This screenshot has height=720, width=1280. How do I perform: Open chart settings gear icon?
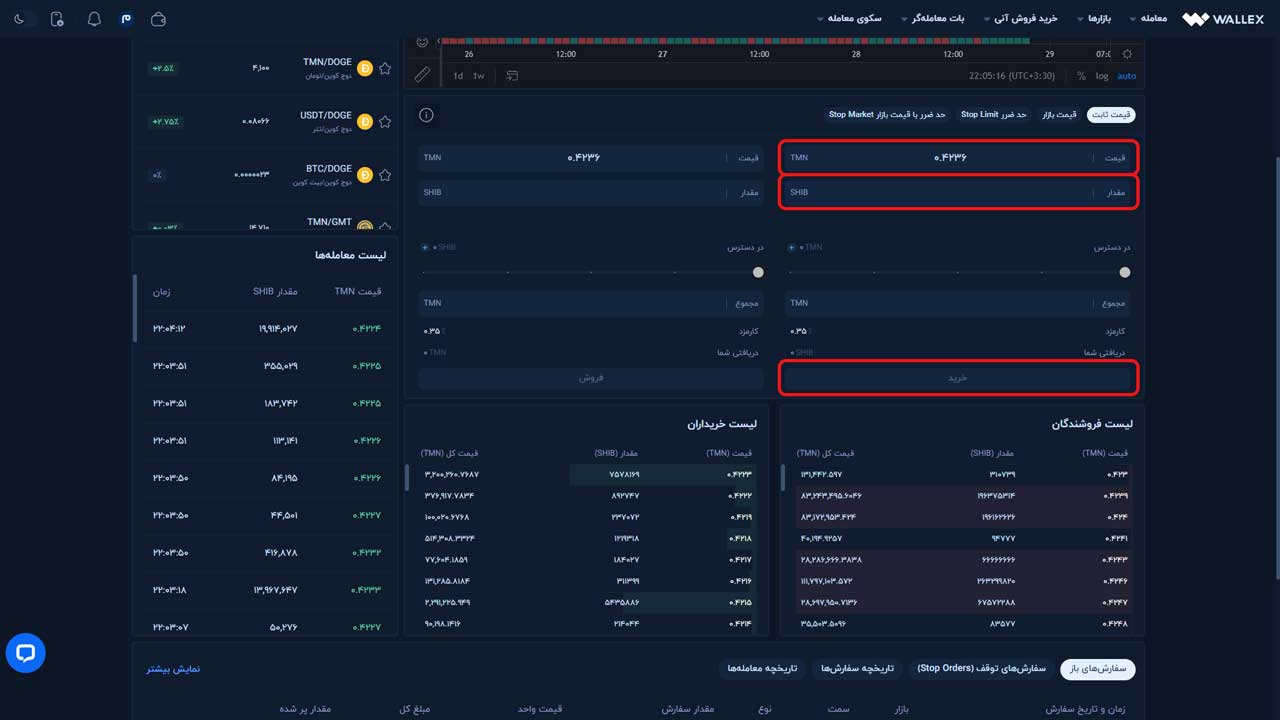coord(1127,54)
